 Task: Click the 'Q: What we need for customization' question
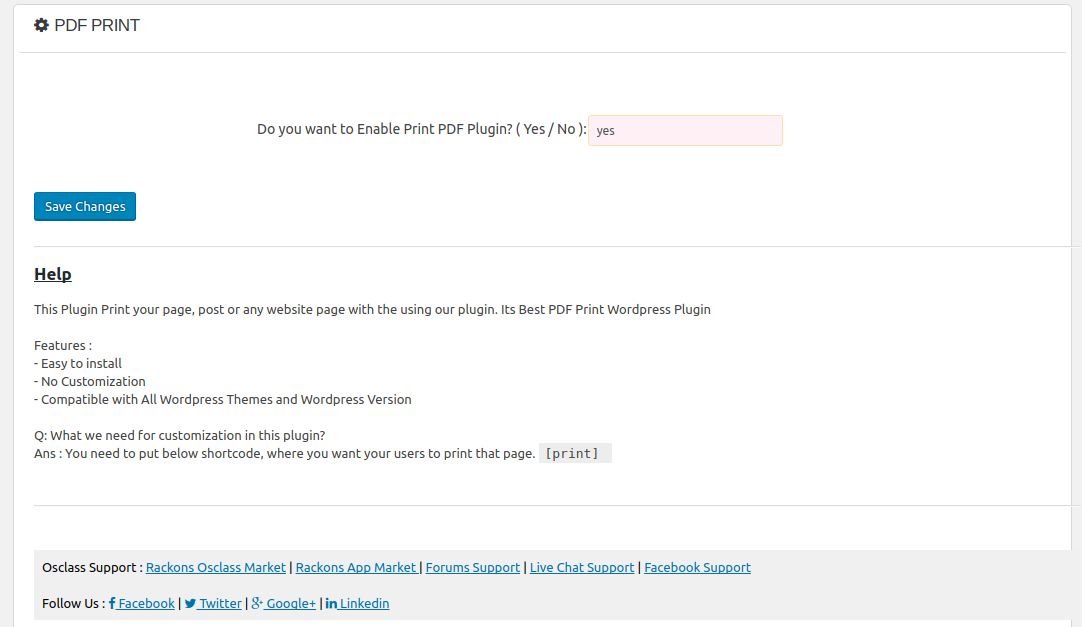tap(179, 435)
